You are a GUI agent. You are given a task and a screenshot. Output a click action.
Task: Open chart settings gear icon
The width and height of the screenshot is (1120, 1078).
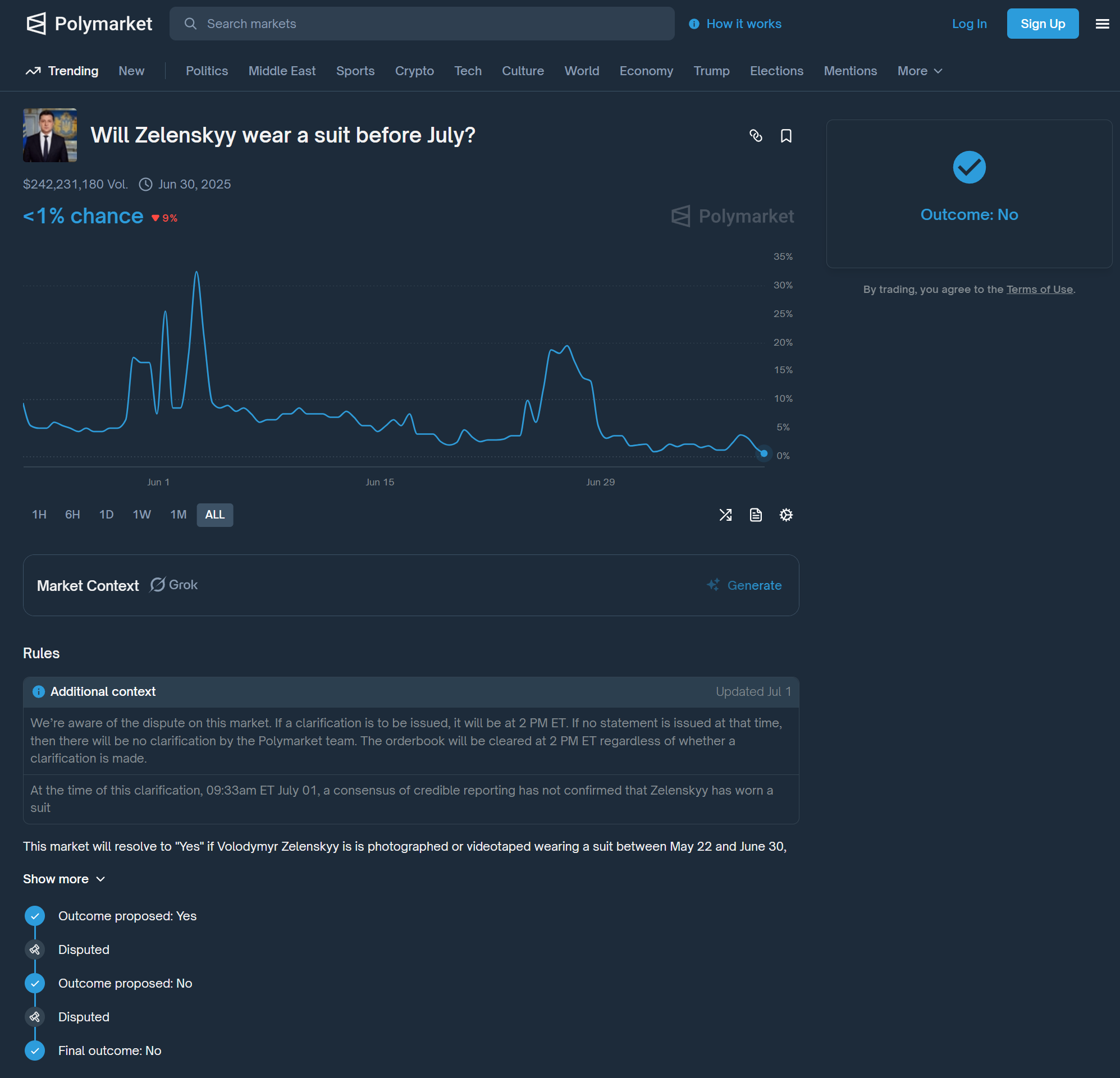click(786, 515)
